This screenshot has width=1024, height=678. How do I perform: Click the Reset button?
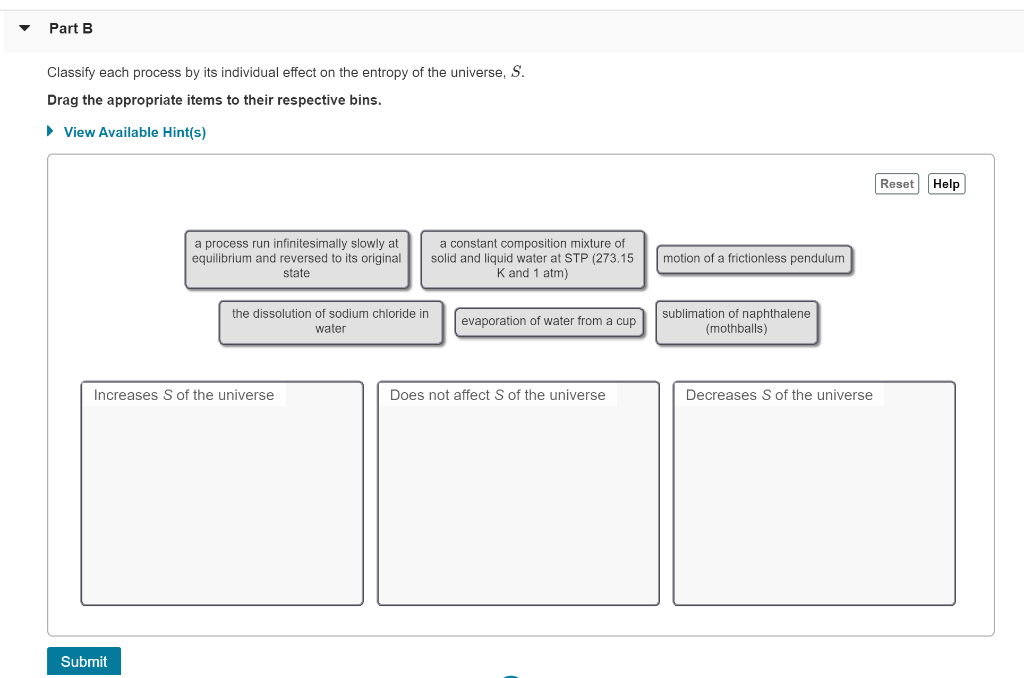tap(896, 183)
